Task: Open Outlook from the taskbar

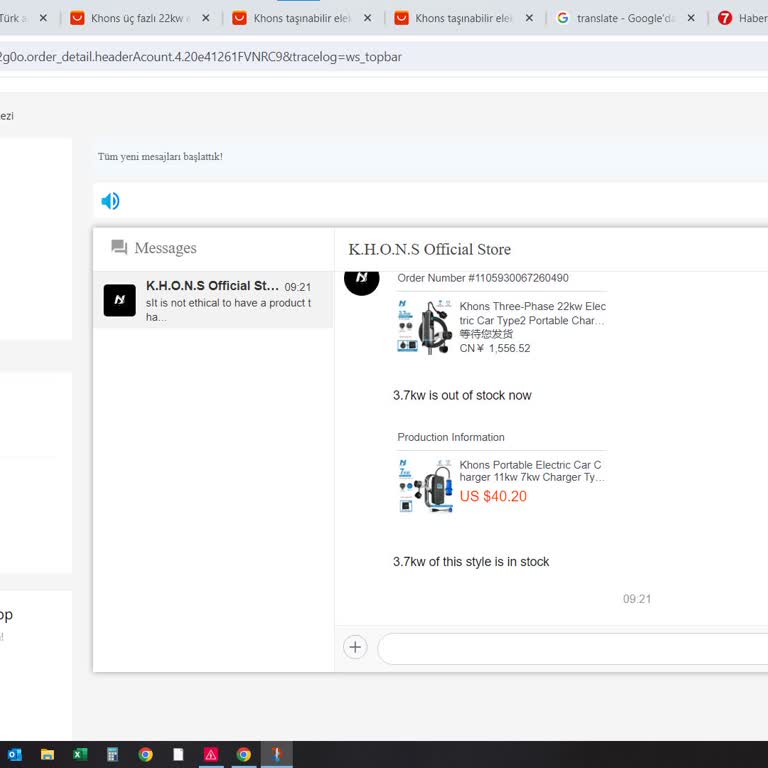Action: (x=15, y=755)
